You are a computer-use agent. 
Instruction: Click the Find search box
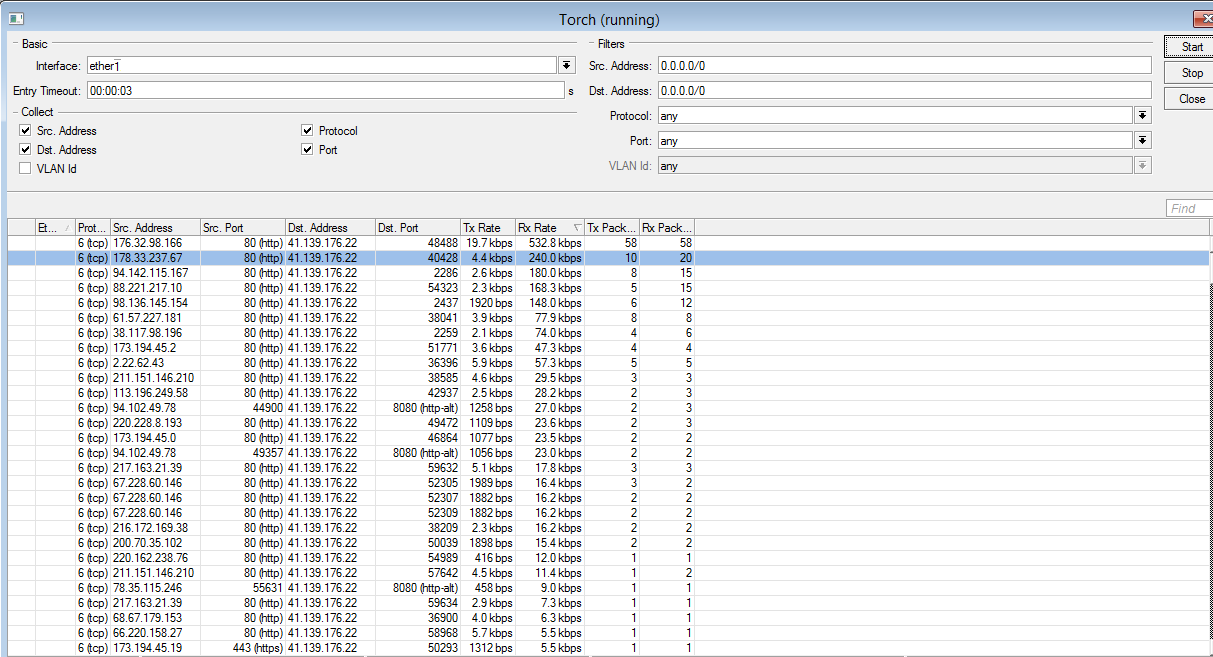tap(1189, 208)
